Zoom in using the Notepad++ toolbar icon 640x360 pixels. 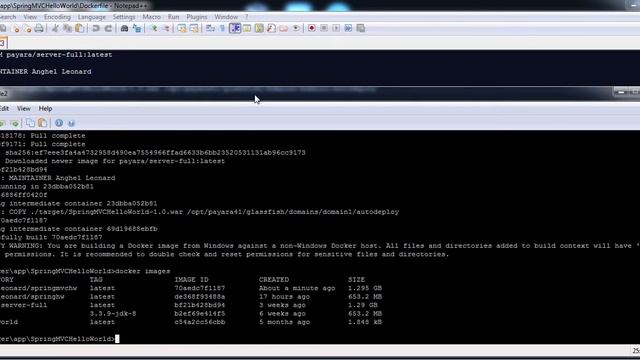pyautogui.click(x=154, y=28)
